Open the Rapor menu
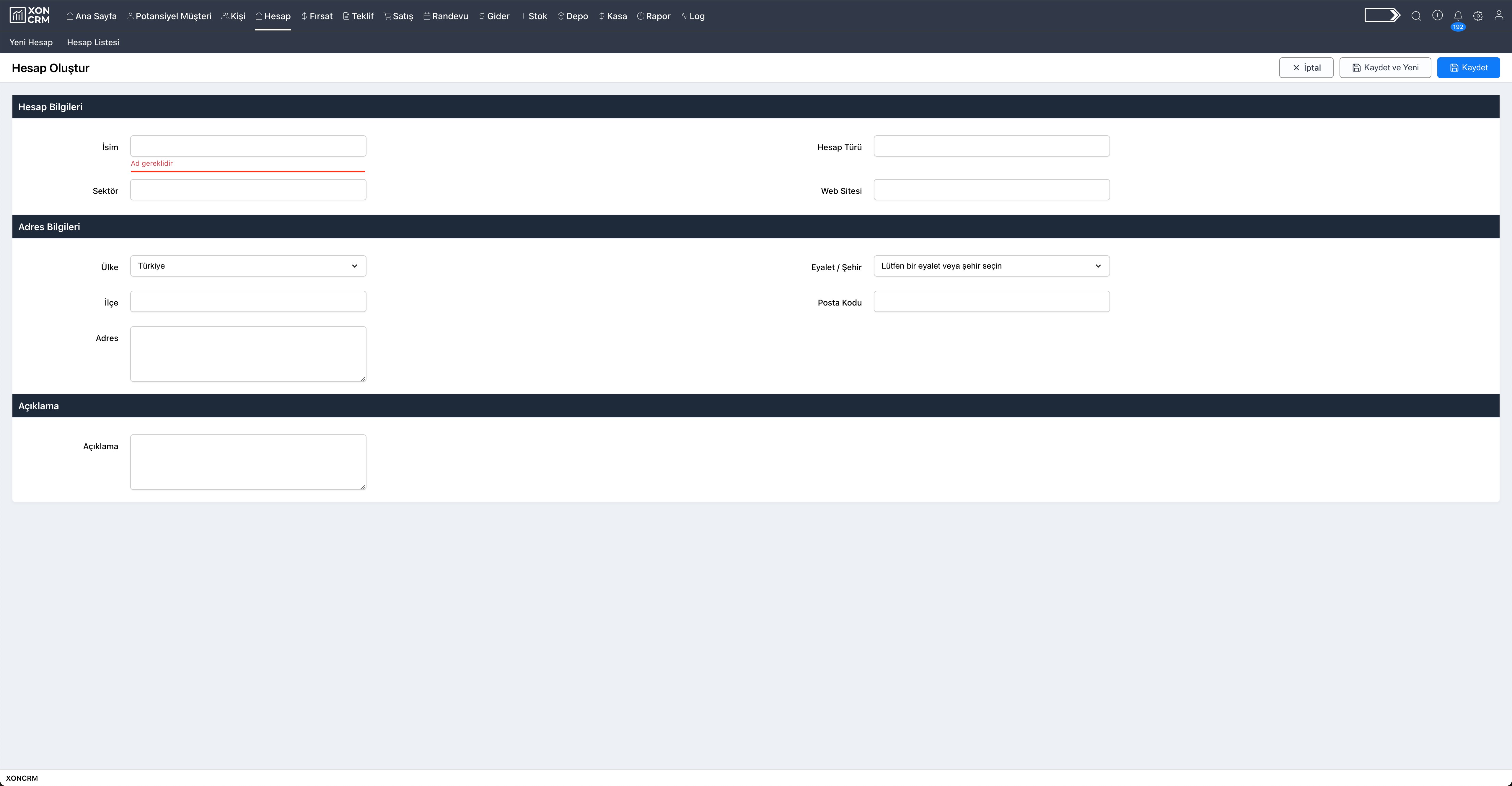 [x=653, y=16]
